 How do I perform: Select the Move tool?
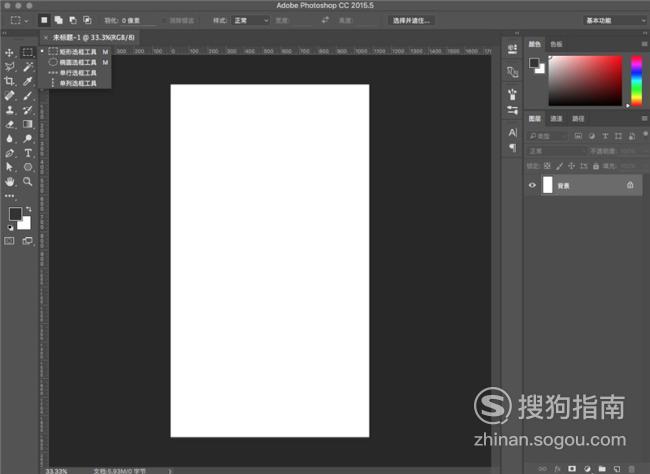(9, 53)
